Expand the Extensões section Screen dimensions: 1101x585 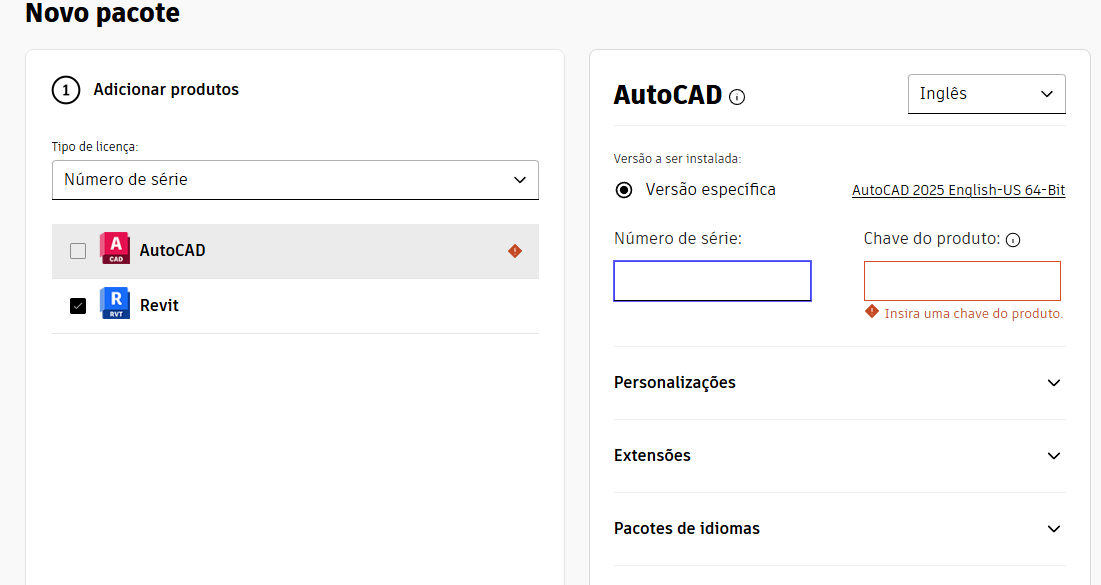click(x=839, y=456)
